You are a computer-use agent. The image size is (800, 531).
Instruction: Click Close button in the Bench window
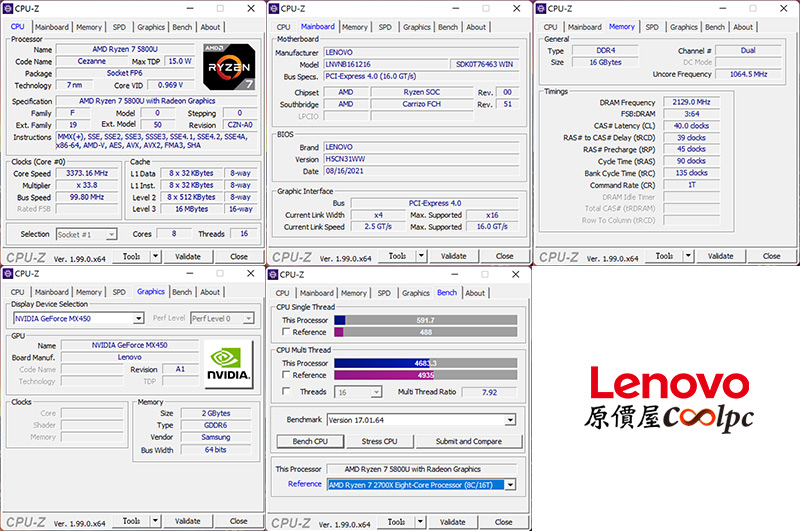(x=504, y=522)
